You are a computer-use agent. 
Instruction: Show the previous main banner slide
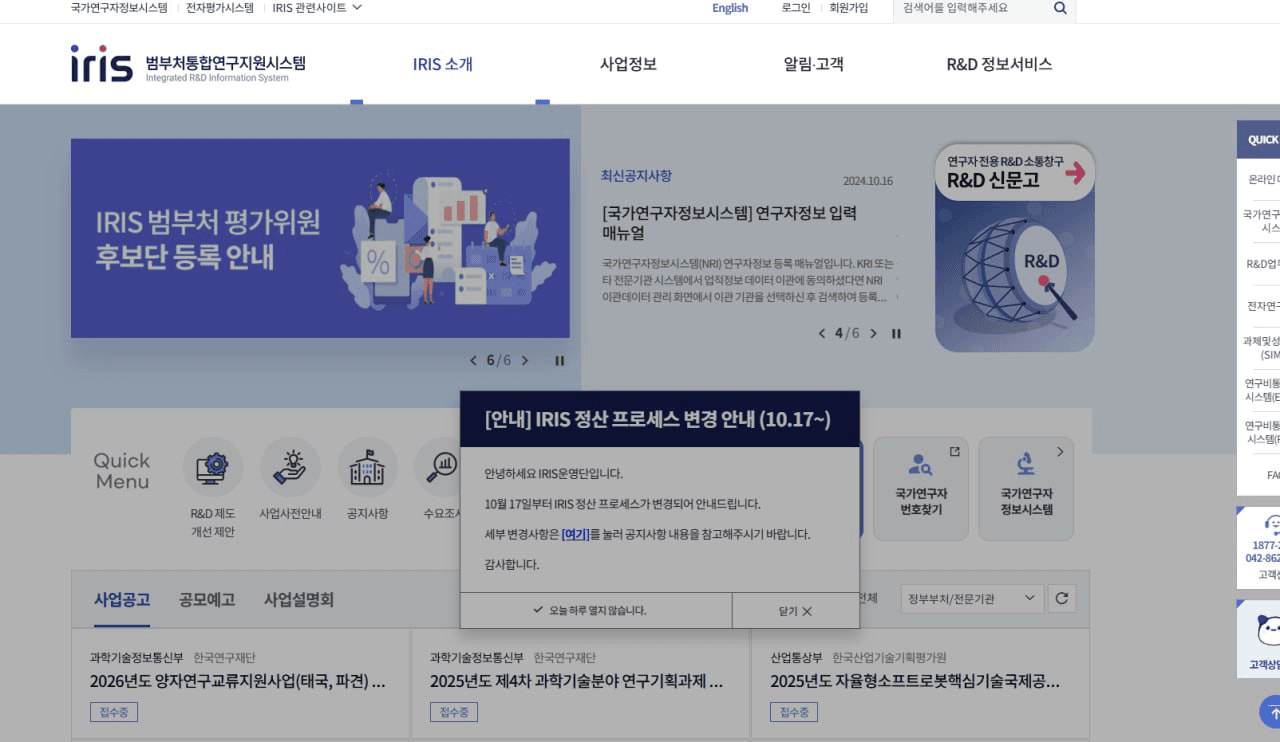coord(474,361)
